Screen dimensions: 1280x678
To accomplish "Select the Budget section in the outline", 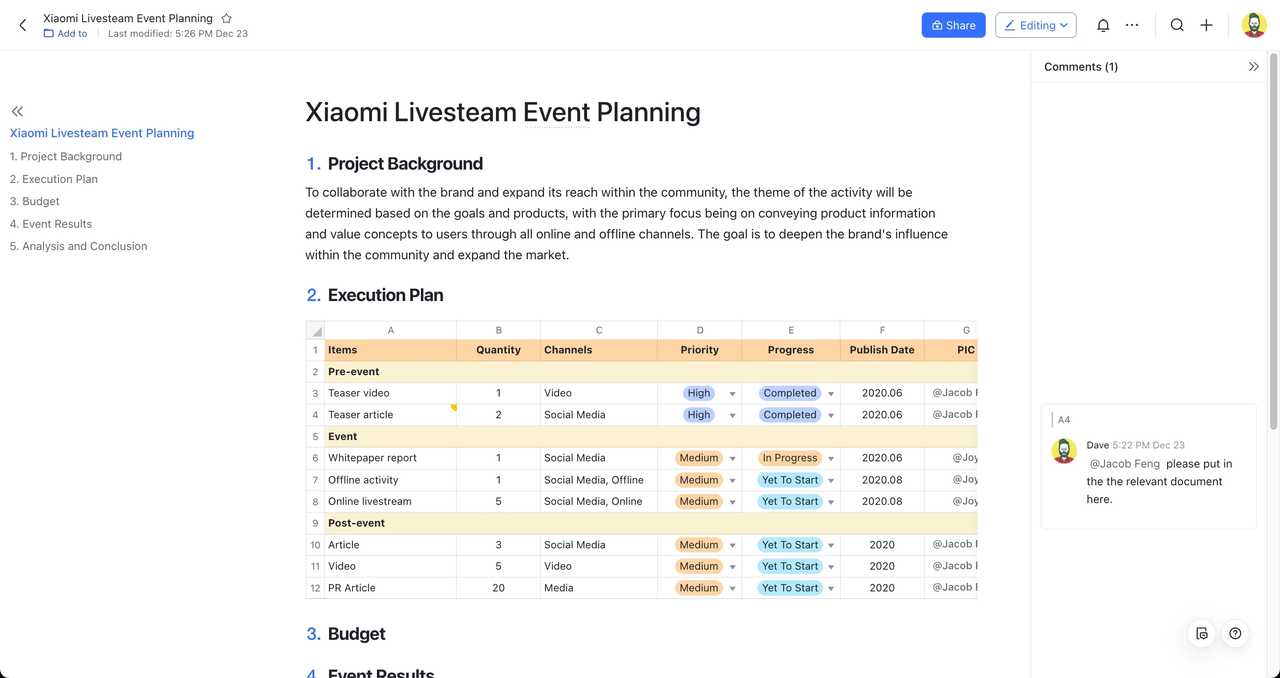I will click(34, 201).
